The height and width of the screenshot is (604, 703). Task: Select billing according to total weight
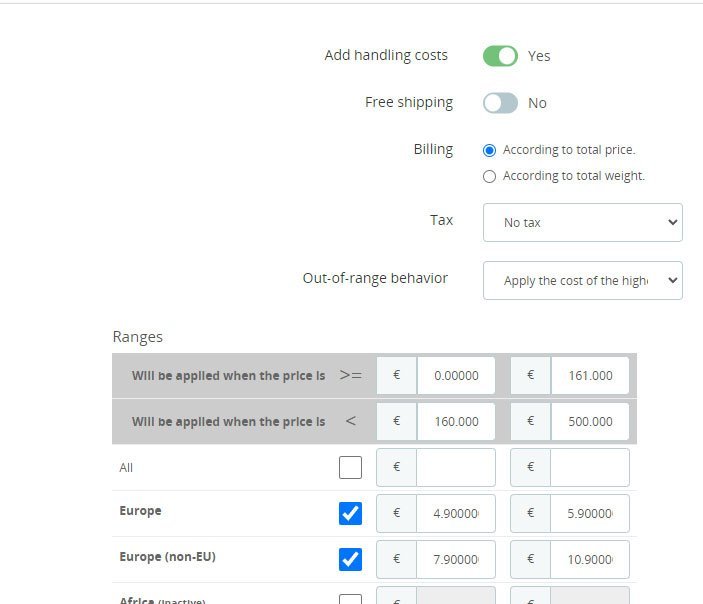click(489, 176)
